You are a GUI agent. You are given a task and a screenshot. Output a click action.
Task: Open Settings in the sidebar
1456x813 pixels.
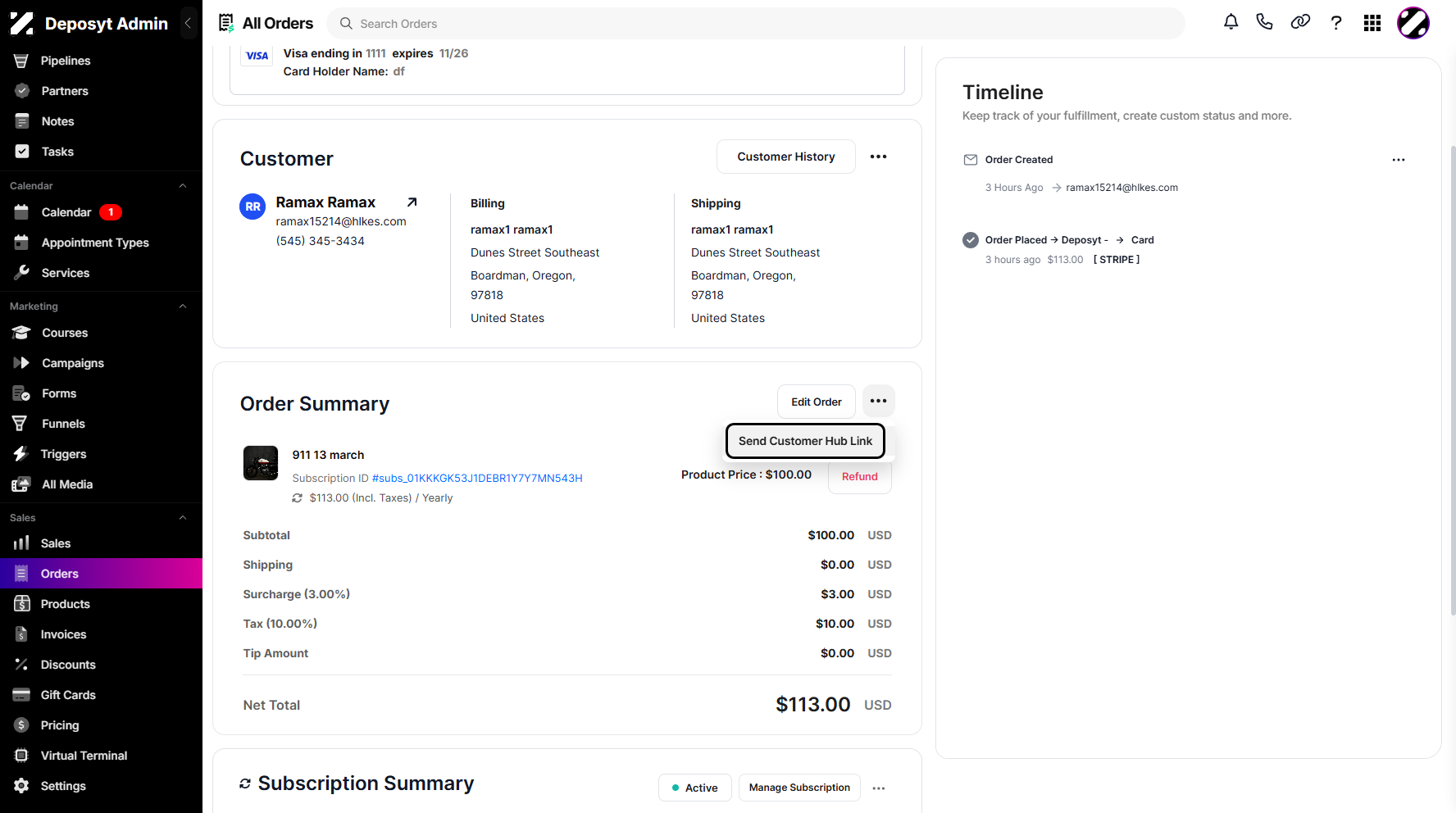(101, 786)
